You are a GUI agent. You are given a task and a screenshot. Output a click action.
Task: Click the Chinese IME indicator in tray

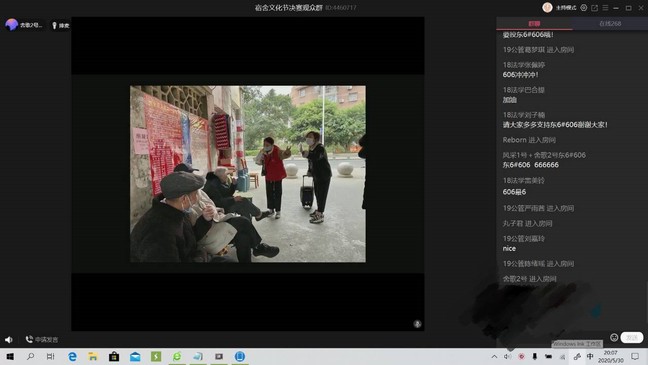[590, 356]
